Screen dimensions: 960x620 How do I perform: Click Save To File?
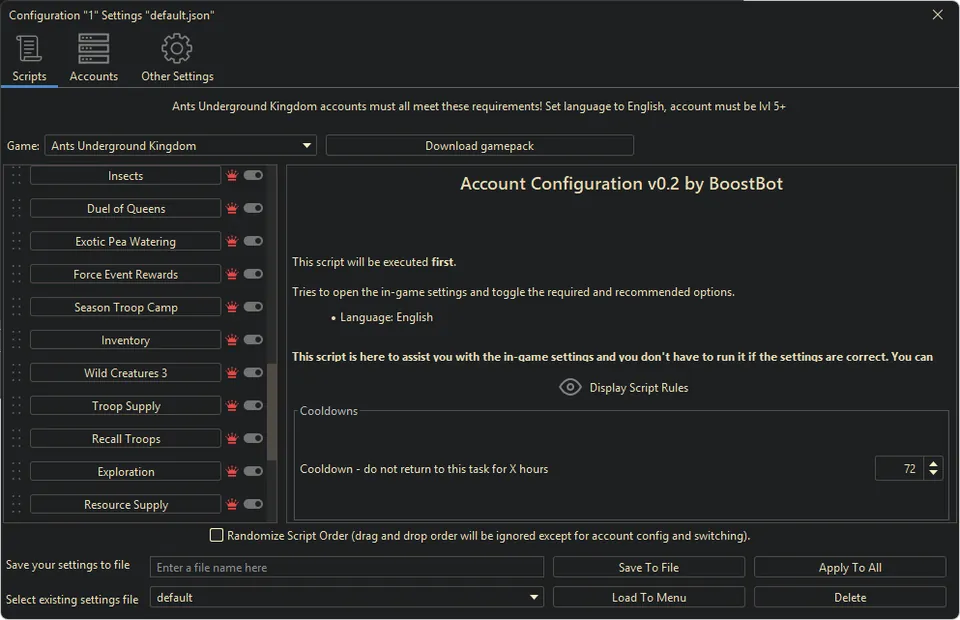pyautogui.click(x=649, y=567)
